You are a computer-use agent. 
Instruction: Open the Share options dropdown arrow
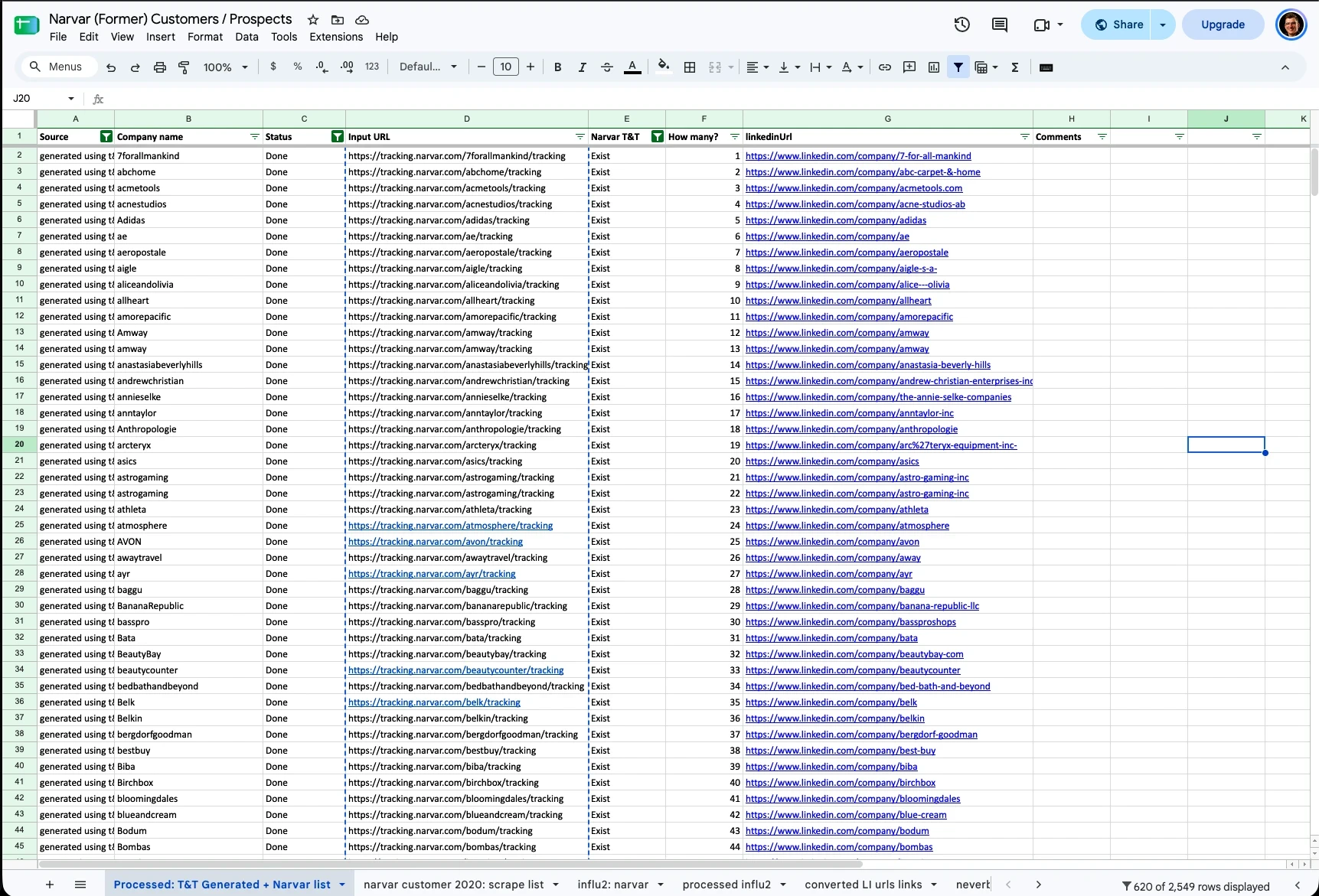tap(1163, 24)
